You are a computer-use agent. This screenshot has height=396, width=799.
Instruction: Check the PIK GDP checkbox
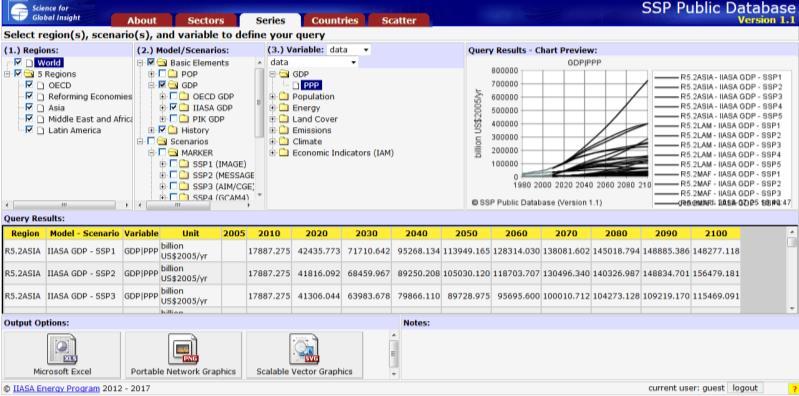(173, 118)
